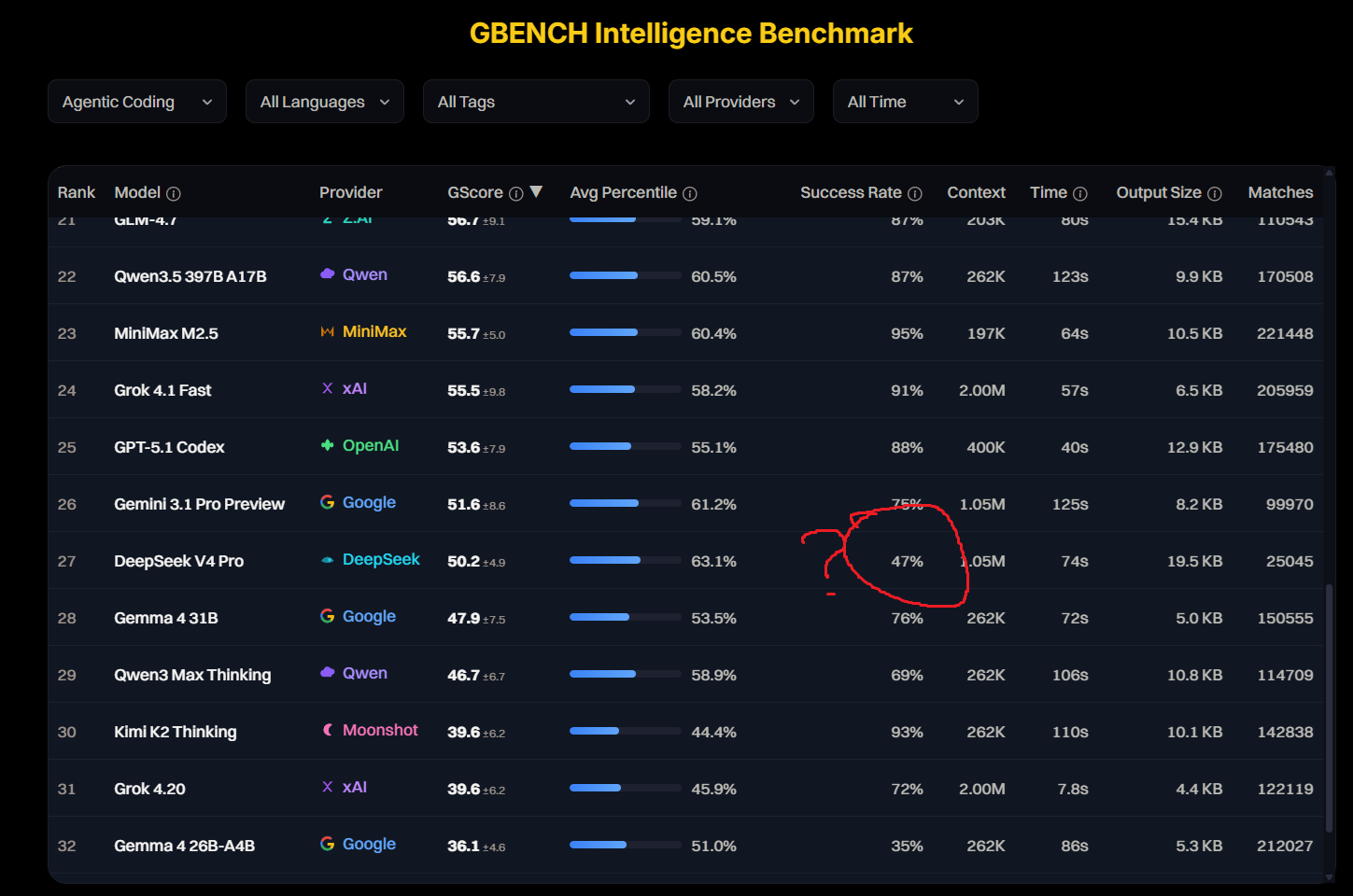1353x896 pixels.
Task: Click the DeepSeek provider logo icon
Action: (x=328, y=560)
